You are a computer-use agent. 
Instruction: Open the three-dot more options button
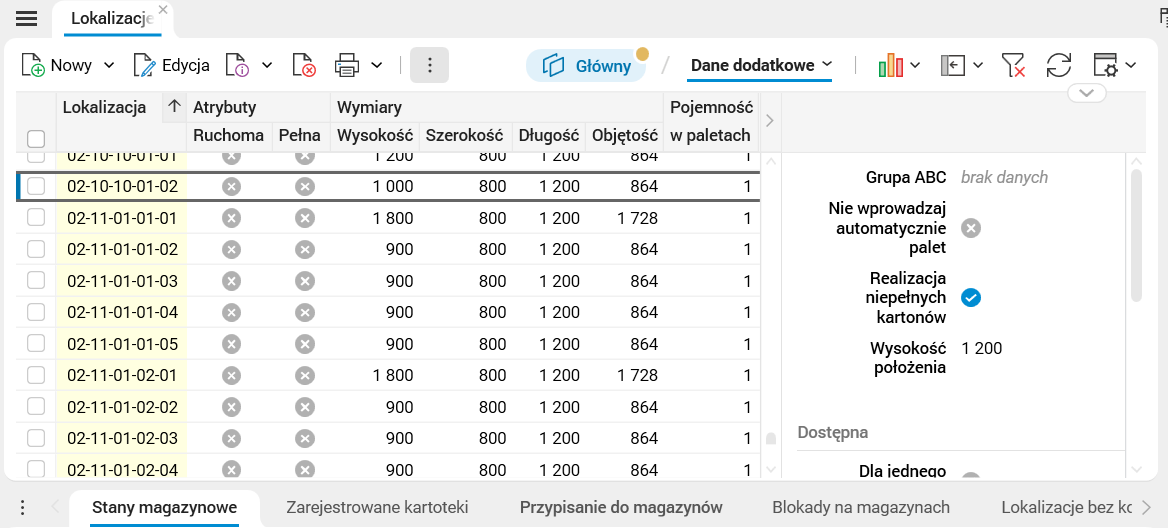429,65
